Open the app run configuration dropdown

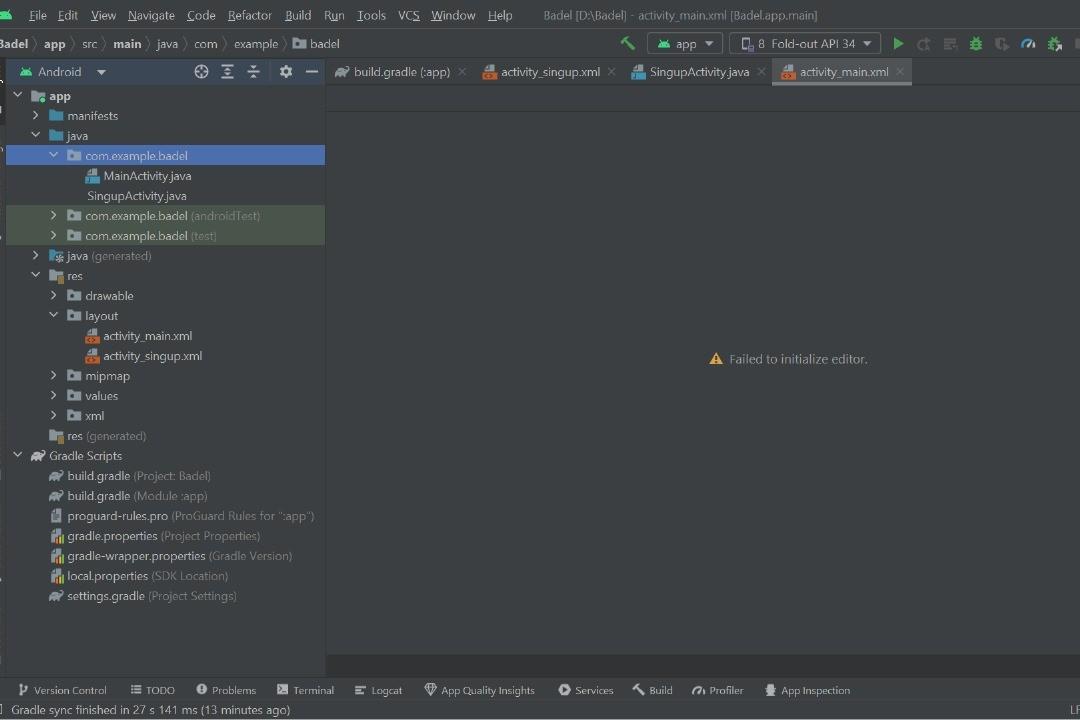click(685, 43)
